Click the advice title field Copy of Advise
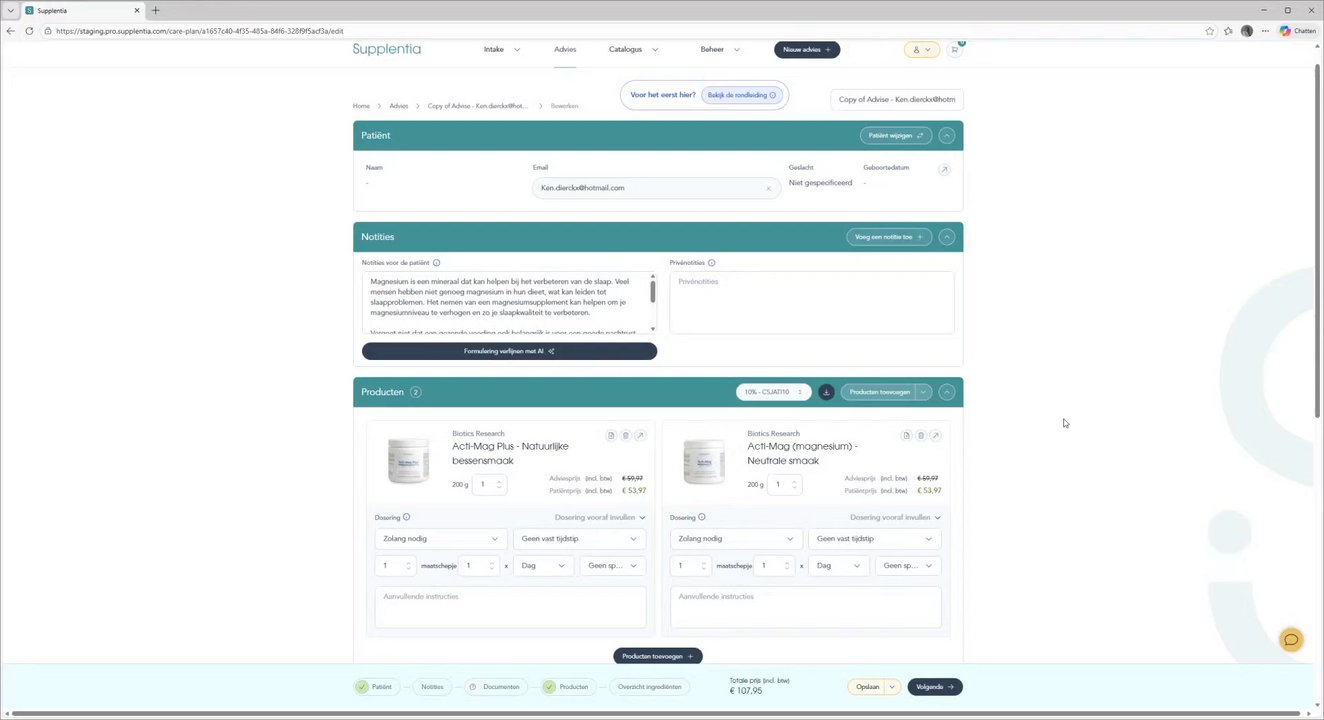This screenshot has width=1324, height=720. tap(897, 99)
